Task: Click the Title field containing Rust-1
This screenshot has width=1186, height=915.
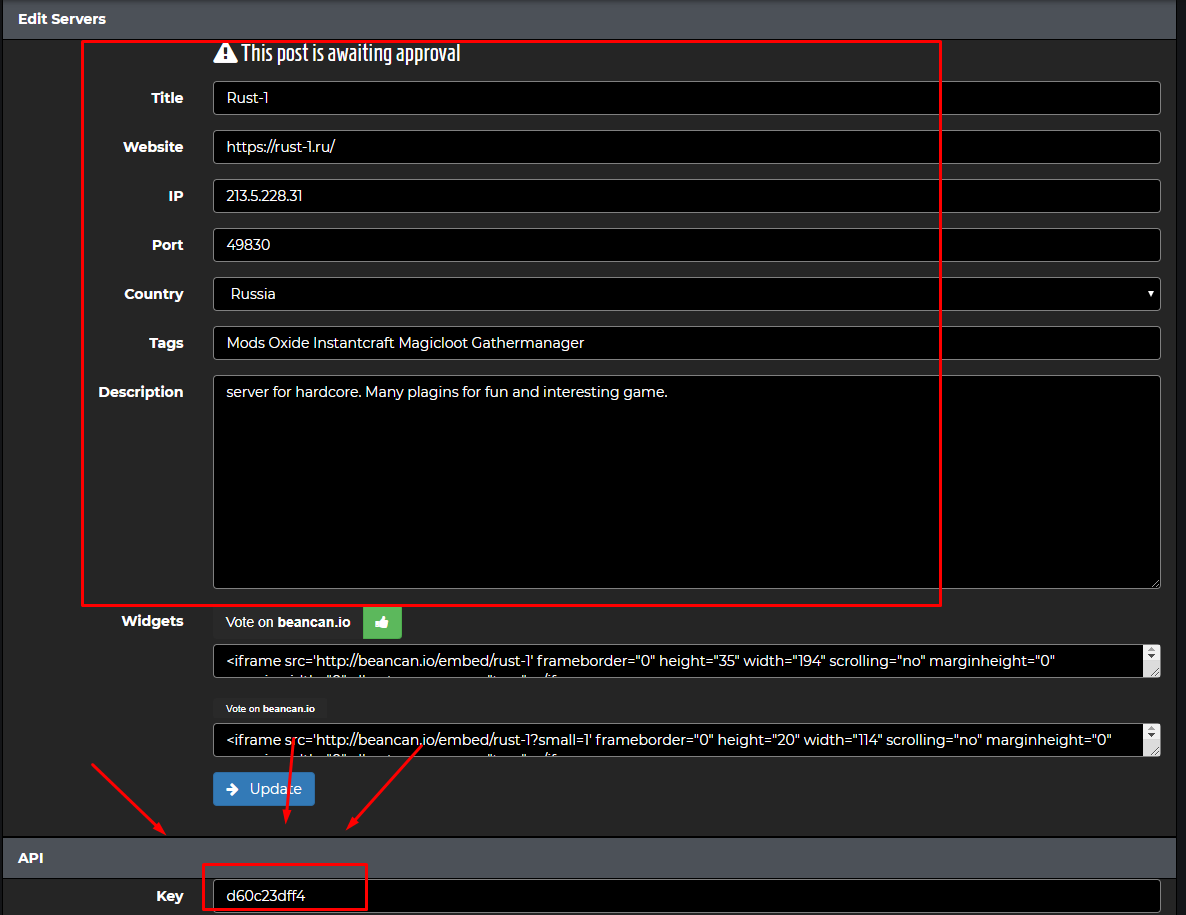Action: [x=686, y=98]
